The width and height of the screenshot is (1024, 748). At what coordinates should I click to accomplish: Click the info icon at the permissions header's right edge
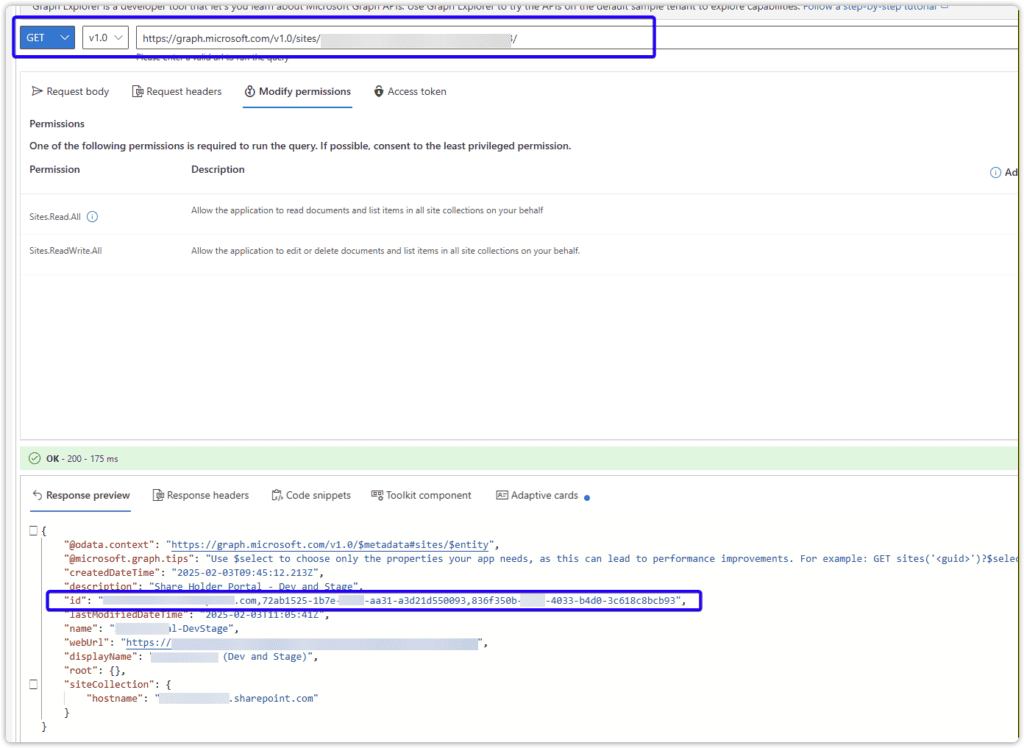coord(995,173)
